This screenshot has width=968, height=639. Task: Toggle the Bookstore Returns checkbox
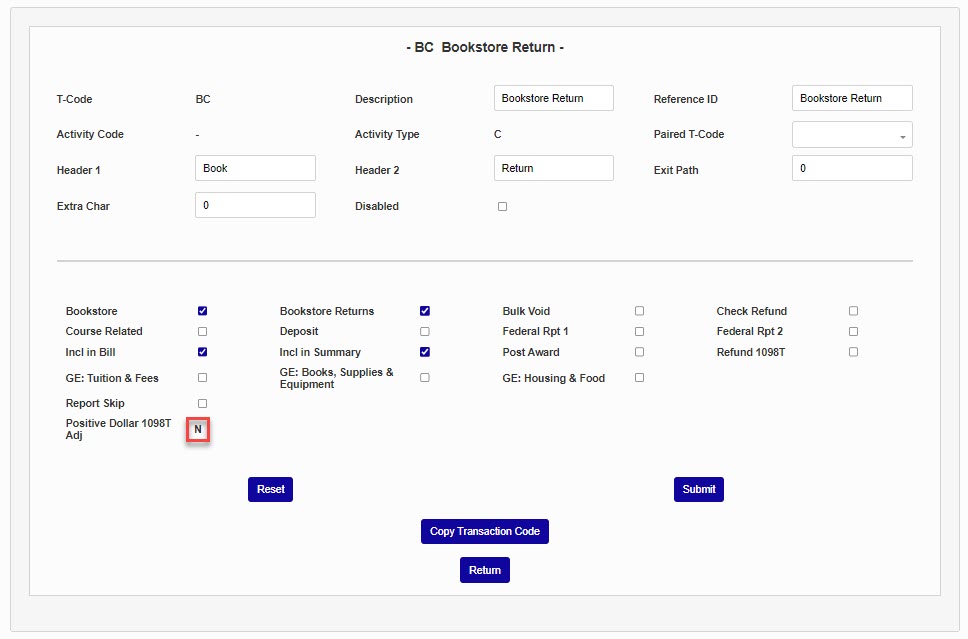click(425, 311)
